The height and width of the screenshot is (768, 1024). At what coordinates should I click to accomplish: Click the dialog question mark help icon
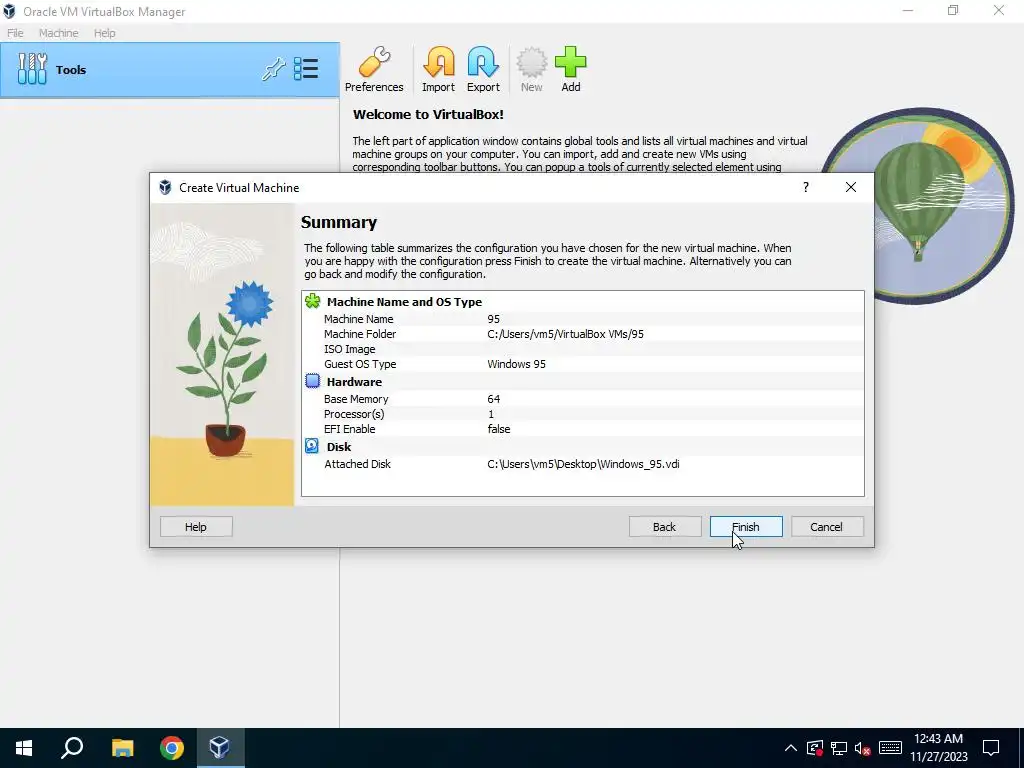(x=806, y=187)
